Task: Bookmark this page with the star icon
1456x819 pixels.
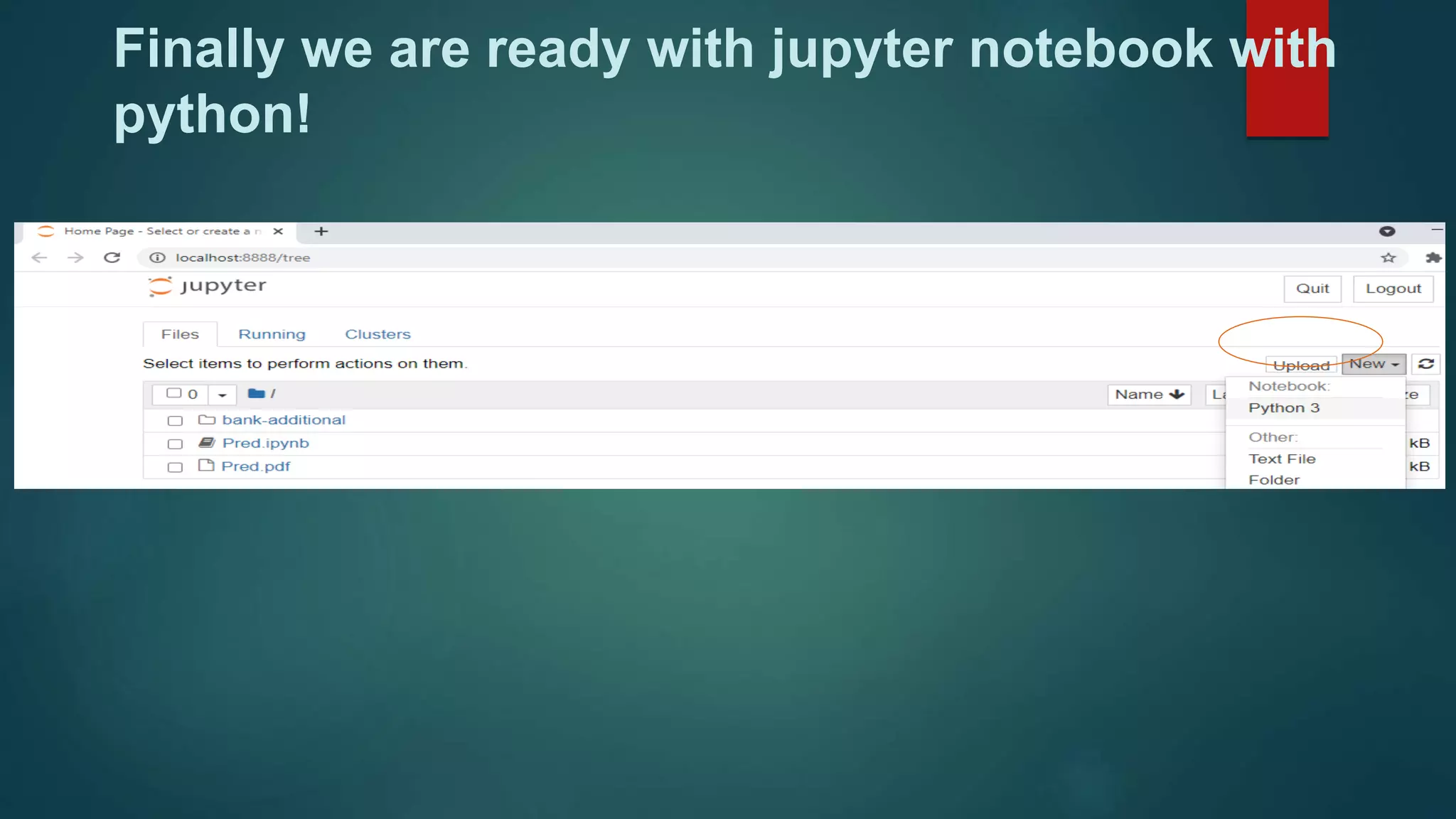Action: click(x=1388, y=257)
